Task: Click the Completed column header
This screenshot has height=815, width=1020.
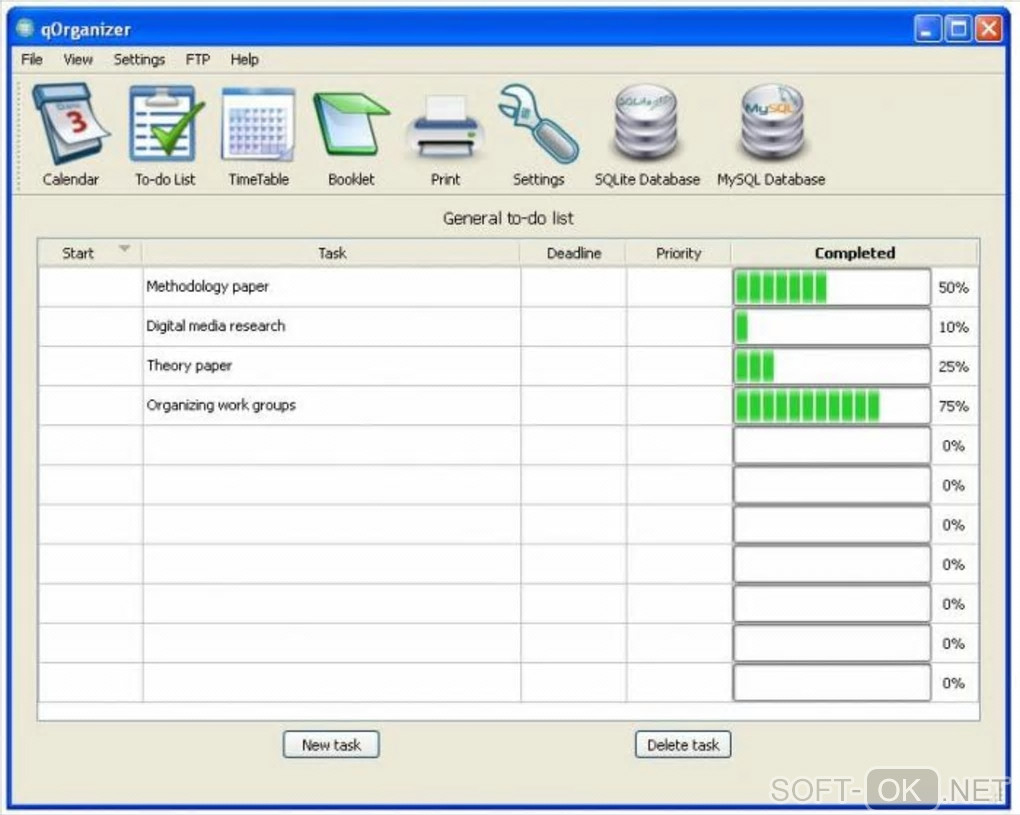Action: click(x=855, y=253)
